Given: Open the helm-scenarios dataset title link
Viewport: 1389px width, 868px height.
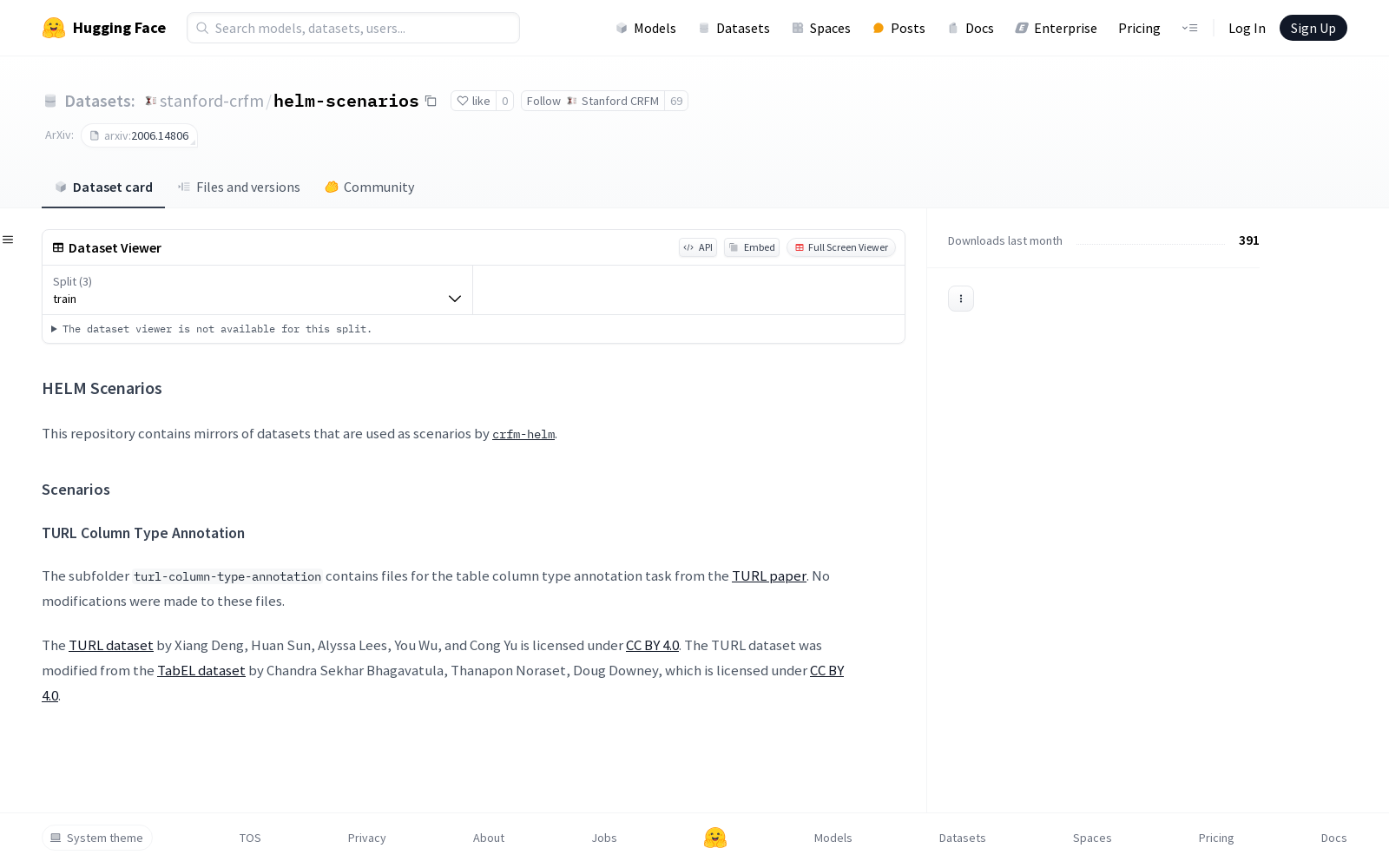Looking at the screenshot, I should pyautogui.click(x=346, y=101).
